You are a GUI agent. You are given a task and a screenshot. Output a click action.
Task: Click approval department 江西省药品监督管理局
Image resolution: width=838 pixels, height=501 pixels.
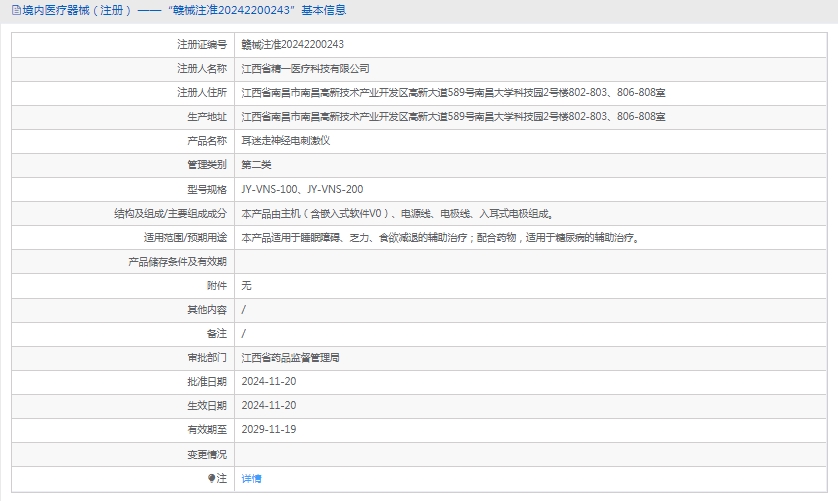click(290, 357)
